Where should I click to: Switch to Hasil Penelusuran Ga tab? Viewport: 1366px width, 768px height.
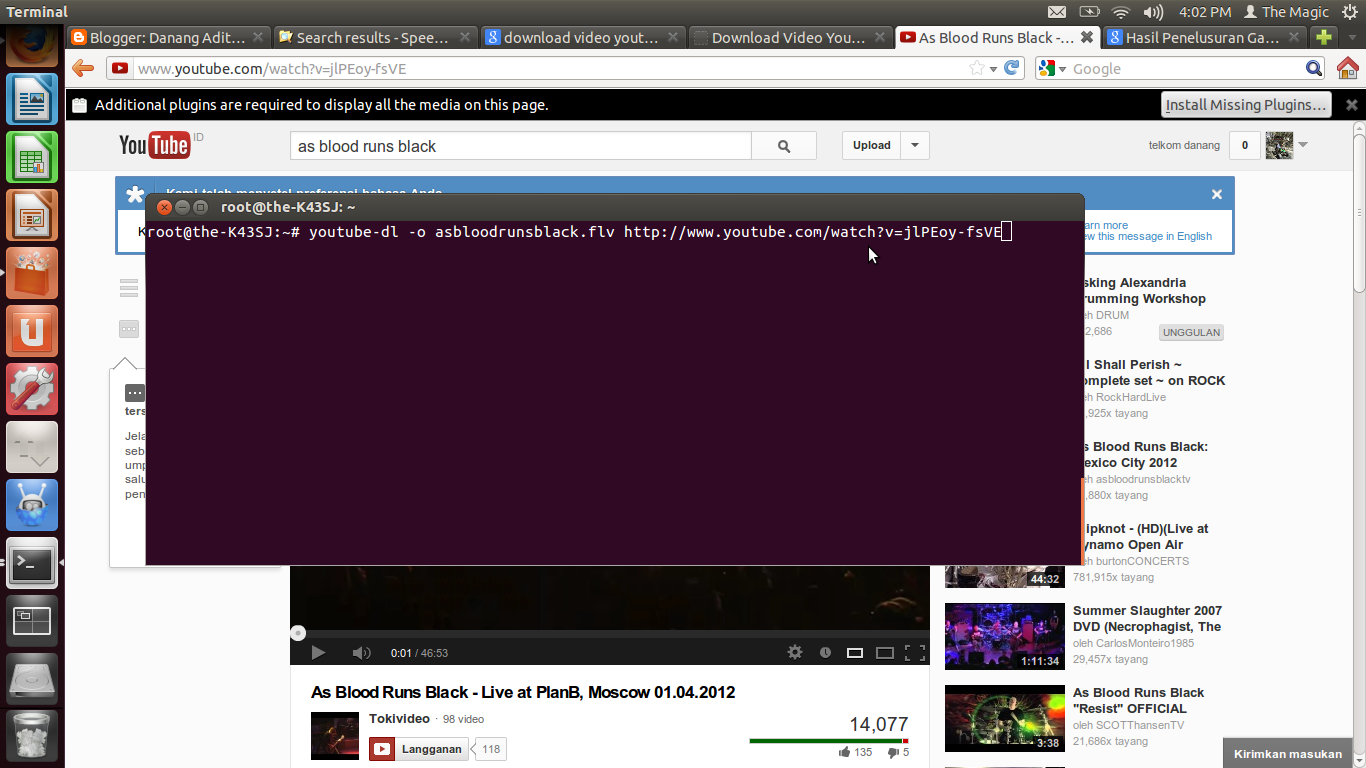[1203, 38]
